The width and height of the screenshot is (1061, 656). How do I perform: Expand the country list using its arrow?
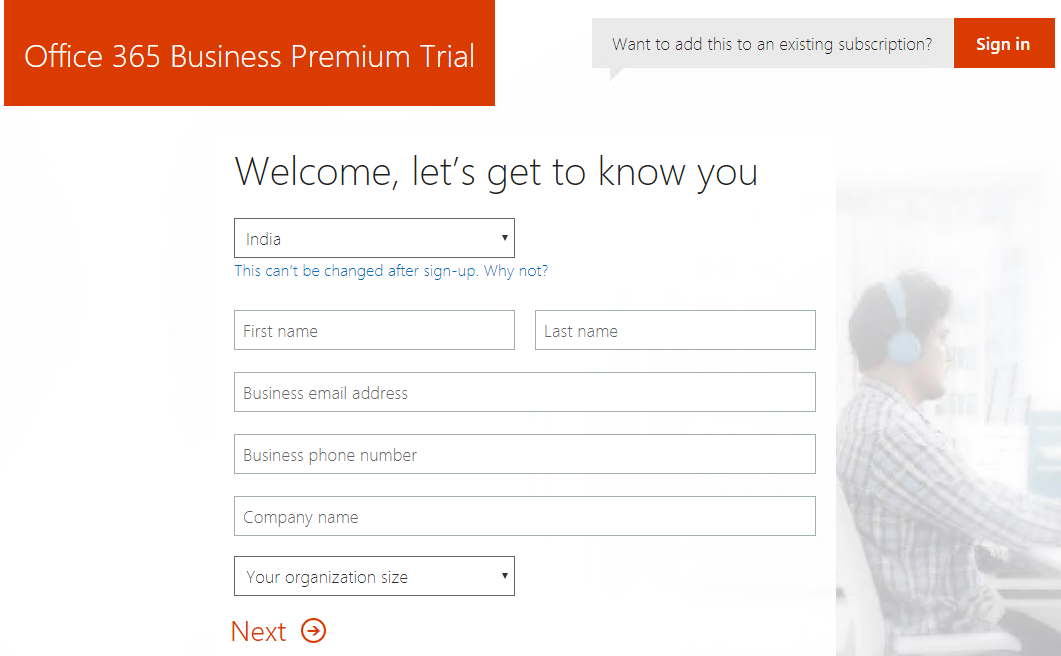click(x=504, y=238)
